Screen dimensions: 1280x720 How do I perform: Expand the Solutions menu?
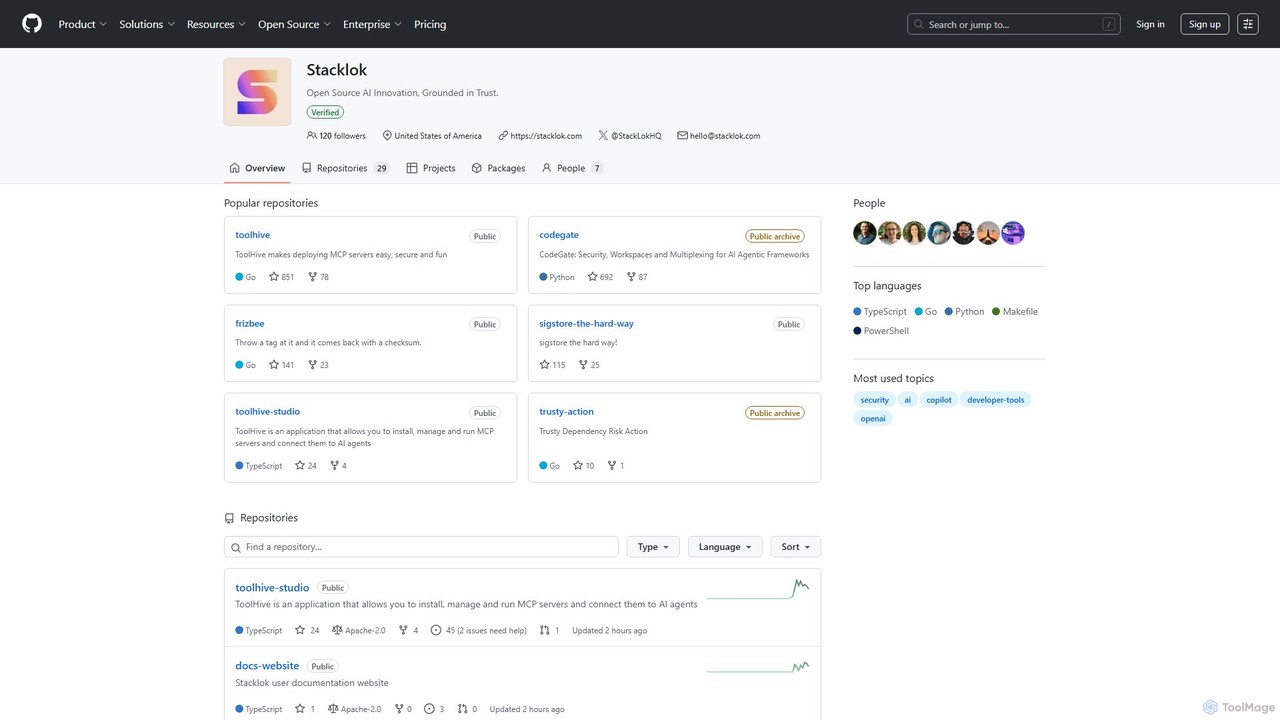(147, 24)
